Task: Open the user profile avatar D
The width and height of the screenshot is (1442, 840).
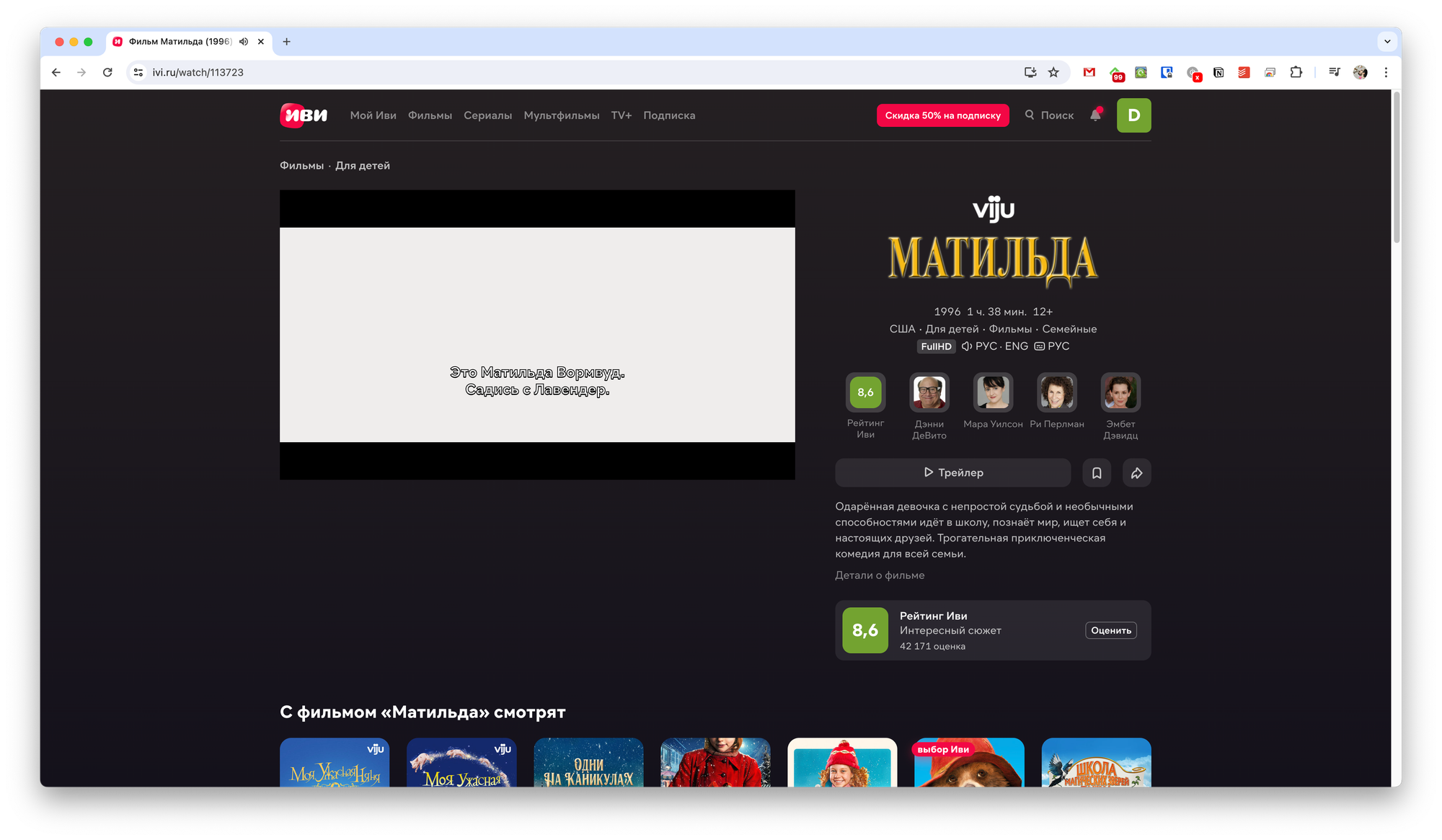Action: [x=1133, y=115]
